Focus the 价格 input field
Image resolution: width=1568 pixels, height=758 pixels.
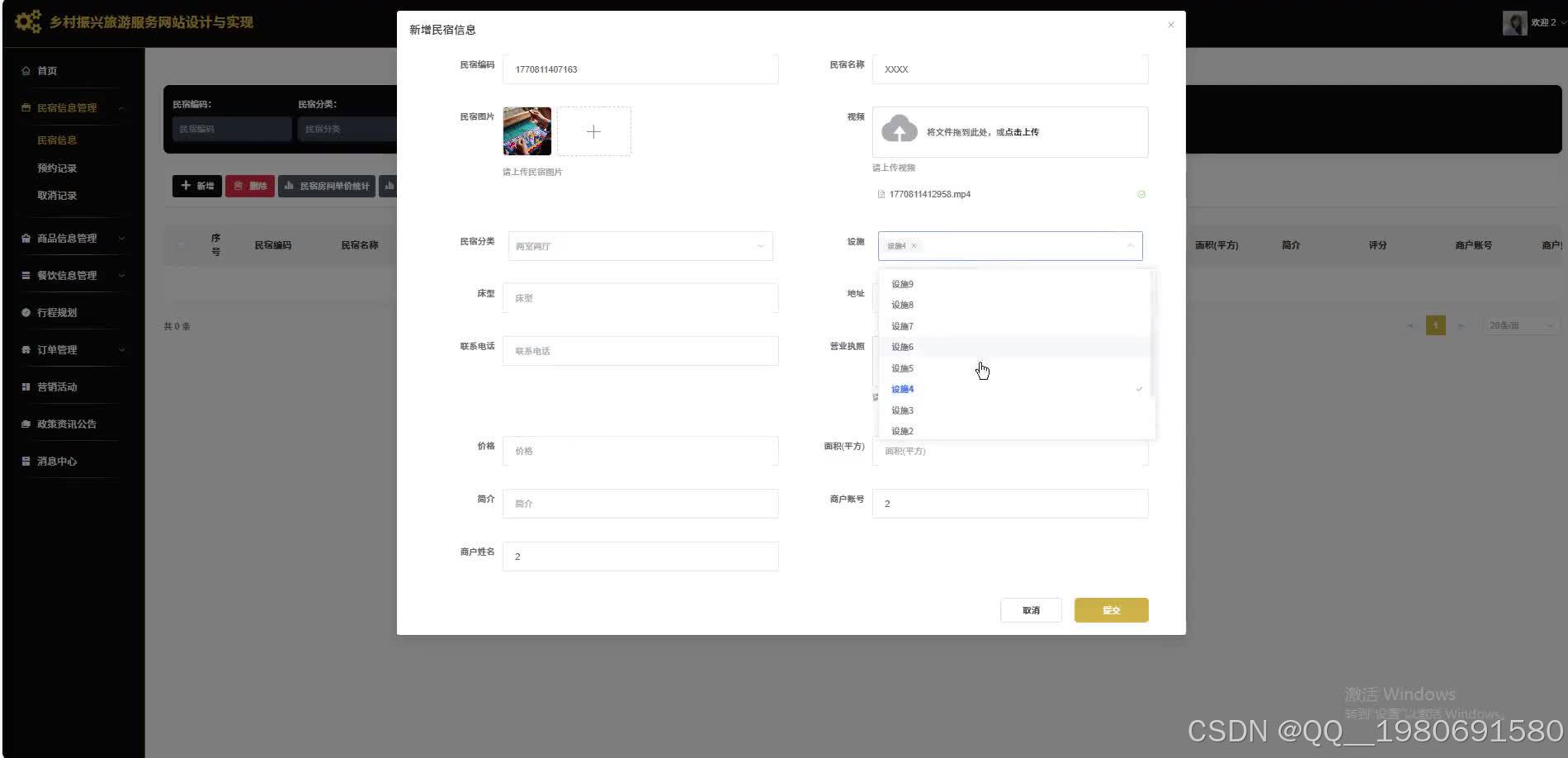pyautogui.click(x=640, y=451)
